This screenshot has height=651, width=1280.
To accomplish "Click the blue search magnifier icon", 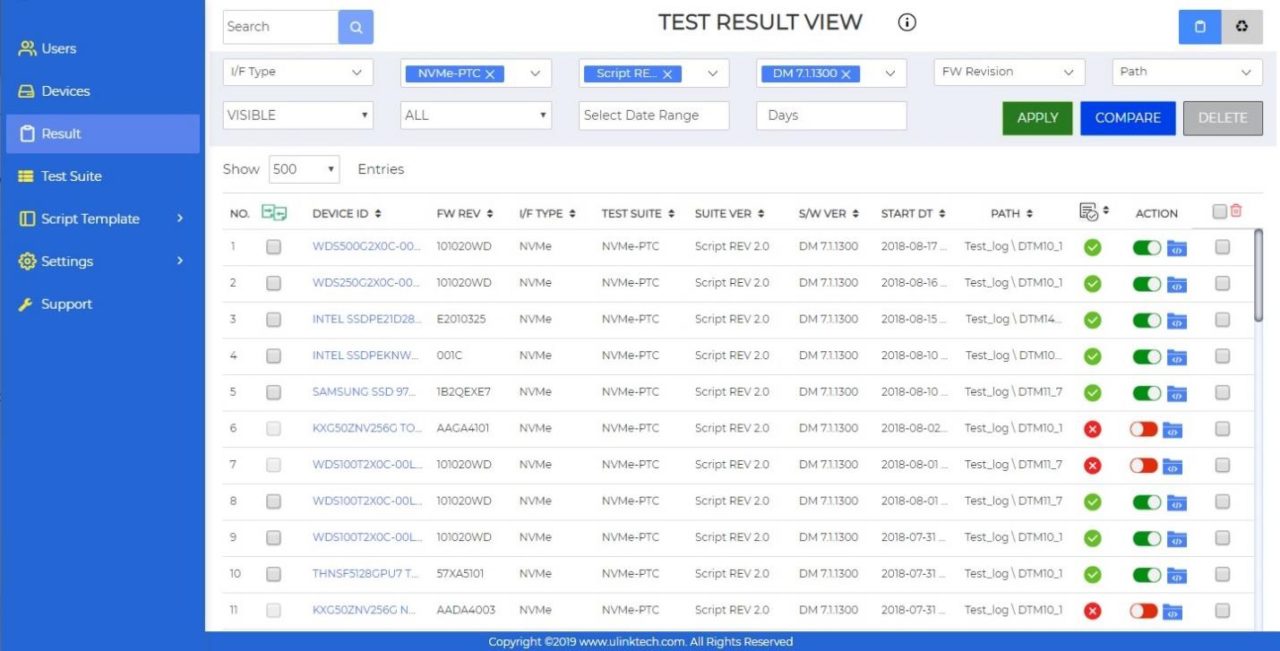I will [x=355, y=26].
